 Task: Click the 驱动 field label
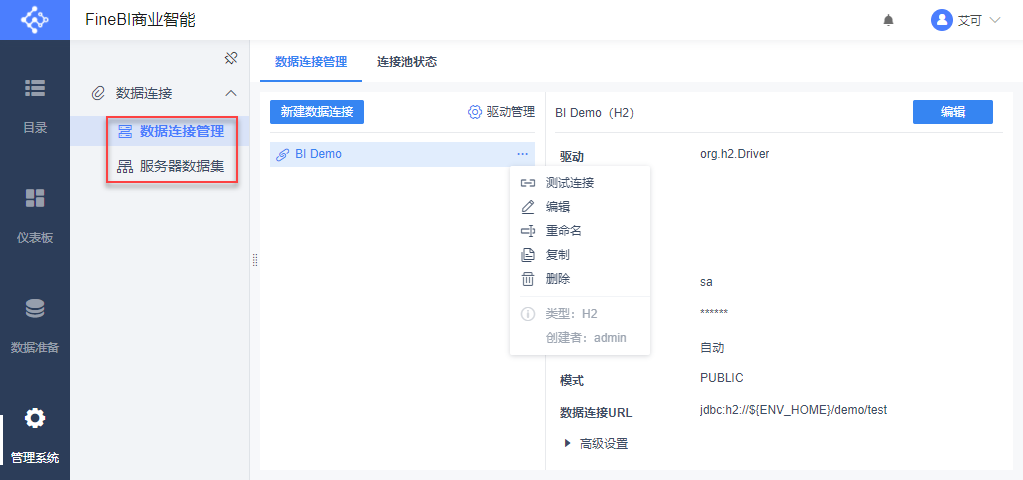[x=572, y=157]
